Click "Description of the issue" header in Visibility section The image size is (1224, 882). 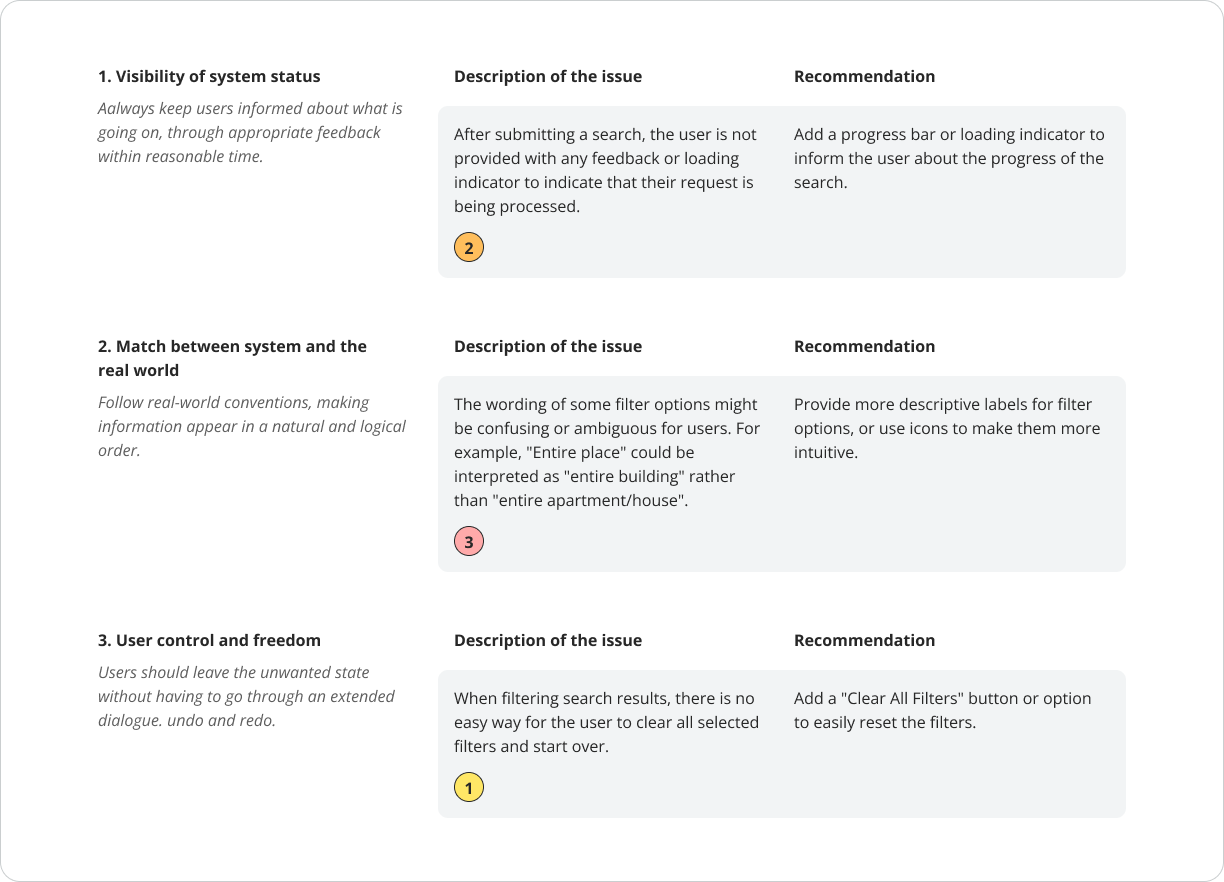click(548, 76)
